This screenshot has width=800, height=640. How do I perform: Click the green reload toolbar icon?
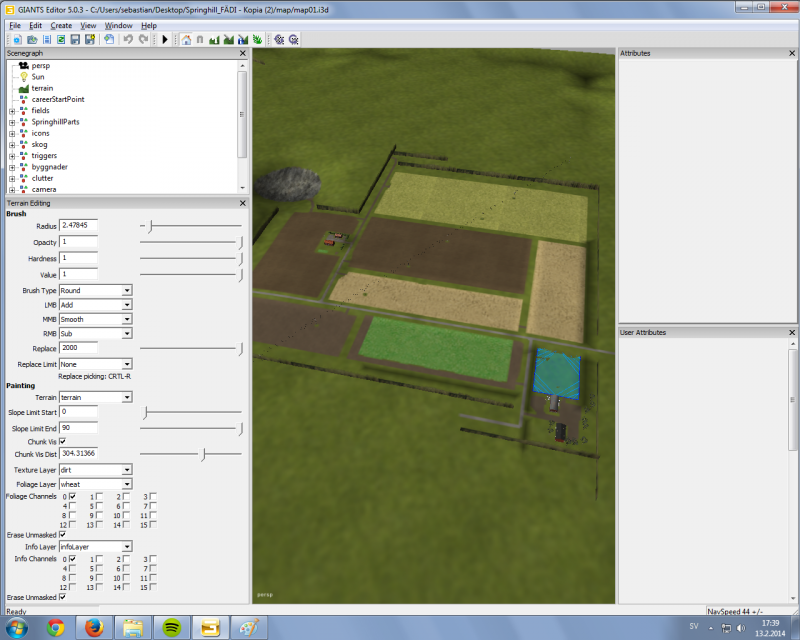(x=61, y=39)
